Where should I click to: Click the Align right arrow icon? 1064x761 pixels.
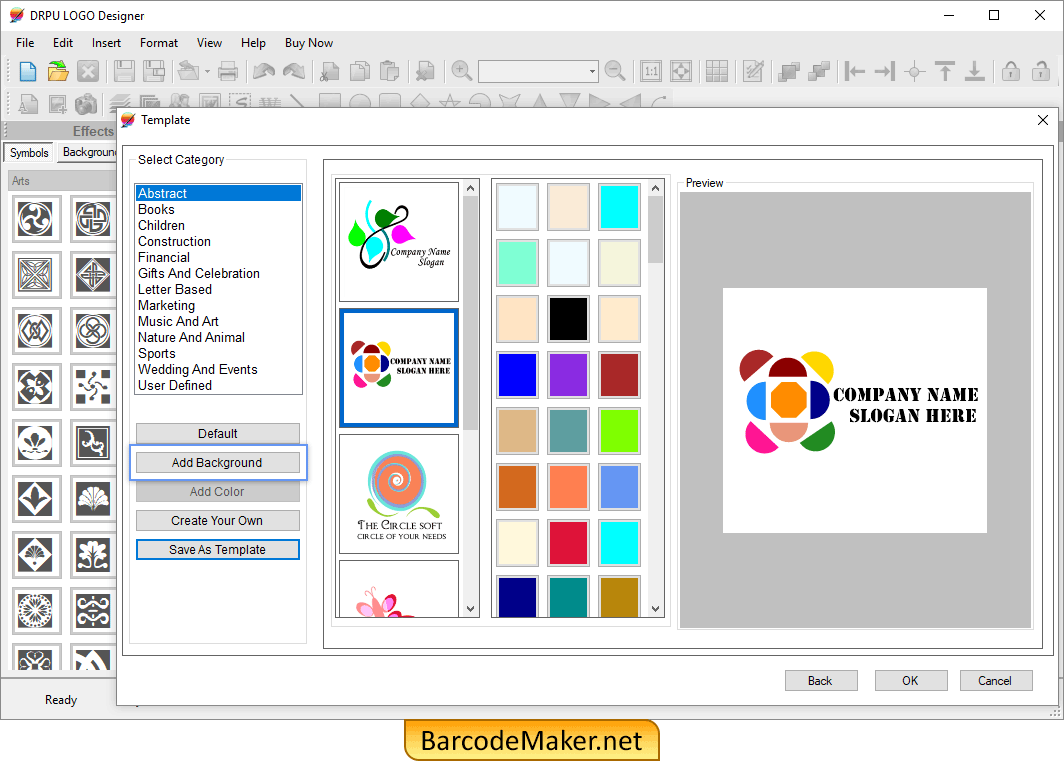click(885, 71)
